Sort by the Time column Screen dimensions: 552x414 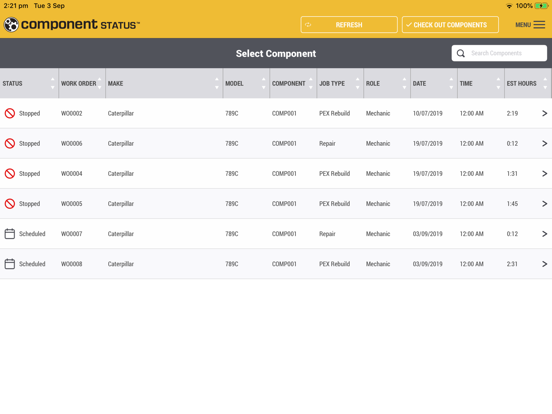click(x=481, y=83)
